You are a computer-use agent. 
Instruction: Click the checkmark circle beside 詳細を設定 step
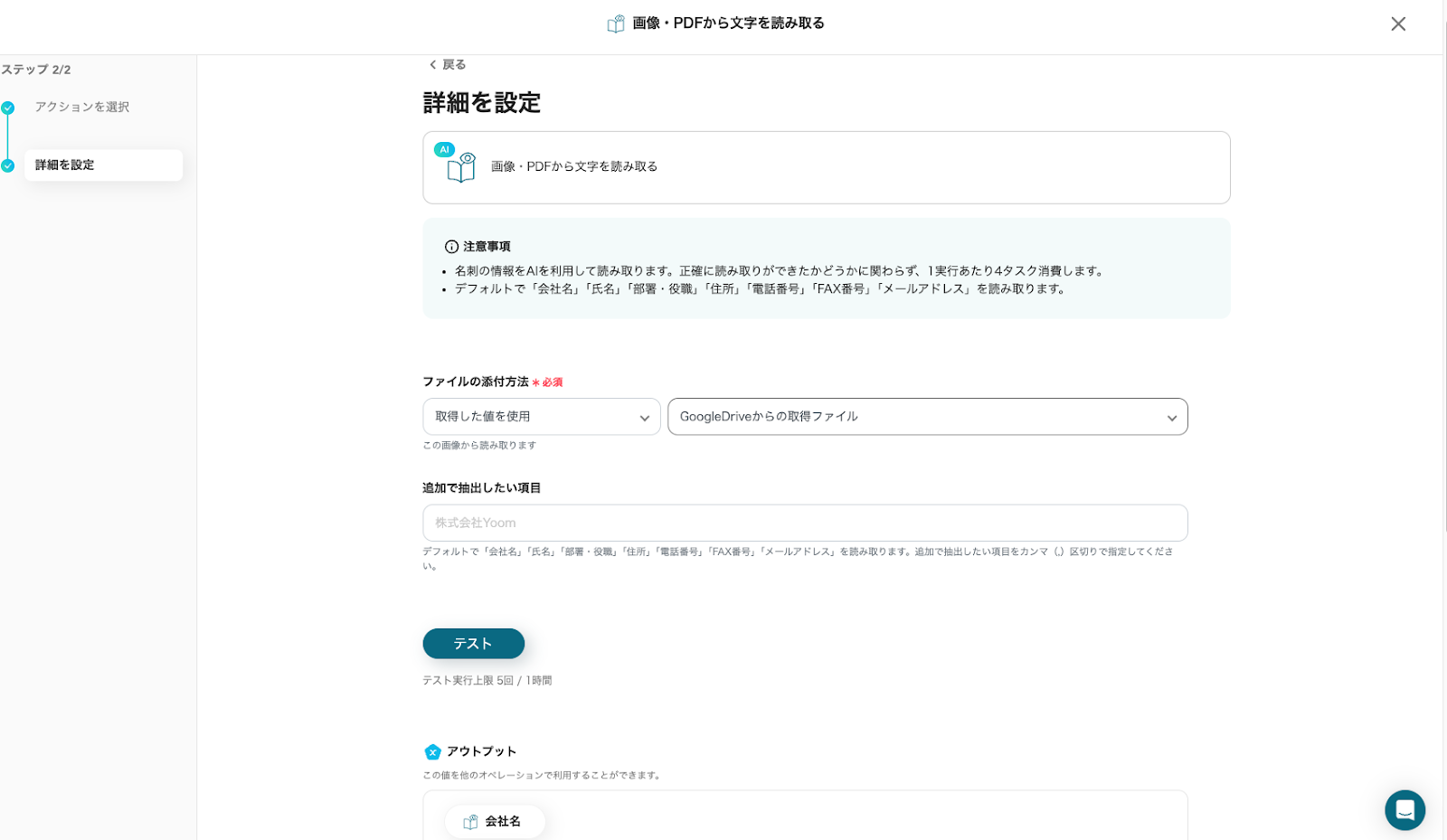click(8, 165)
